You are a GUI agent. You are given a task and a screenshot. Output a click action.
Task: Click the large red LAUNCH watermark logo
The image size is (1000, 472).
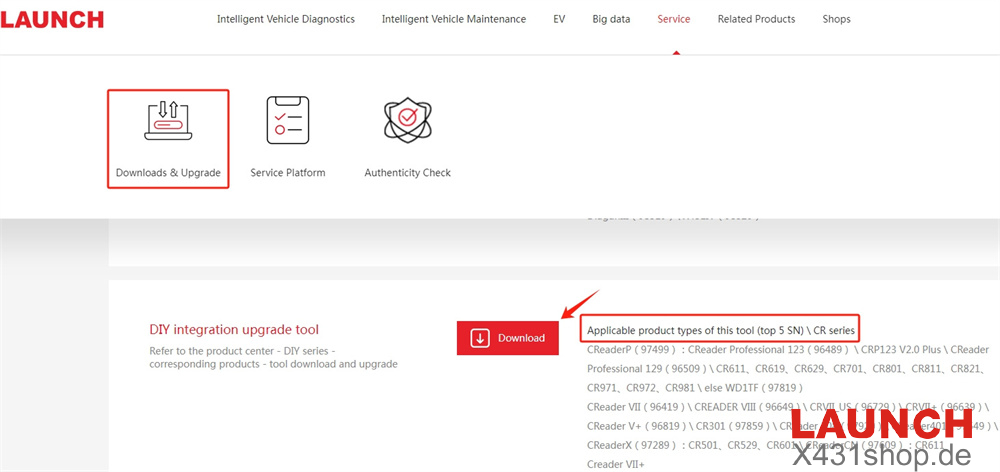pyautogui.click(x=881, y=422)
